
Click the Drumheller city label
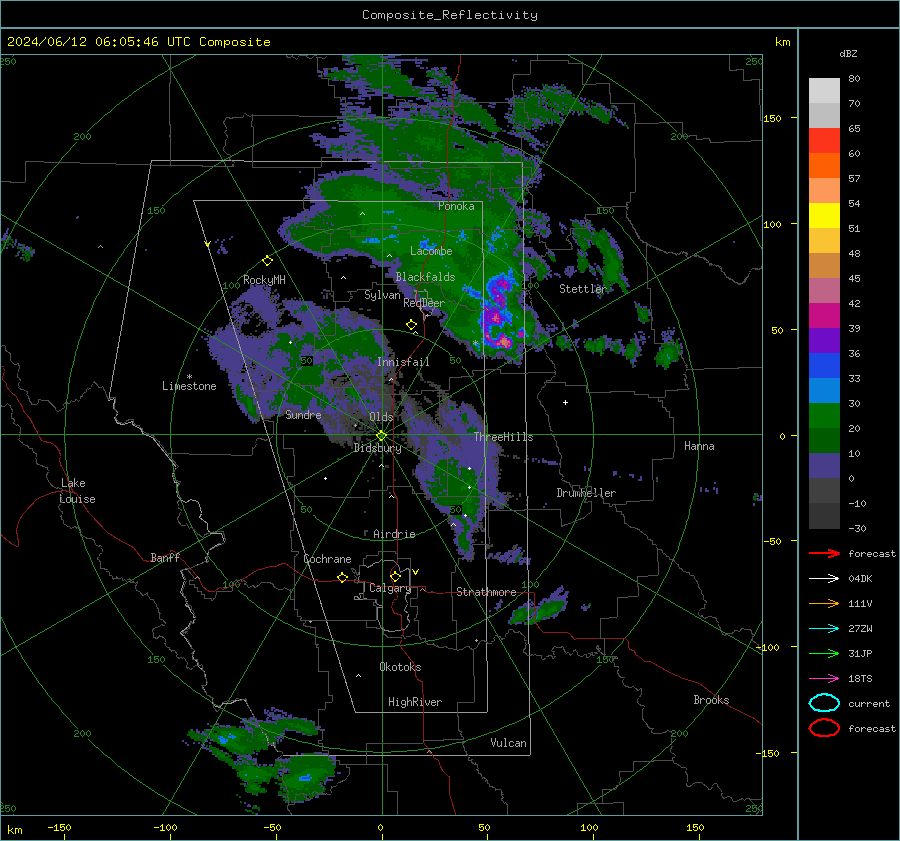coord(586,493)
